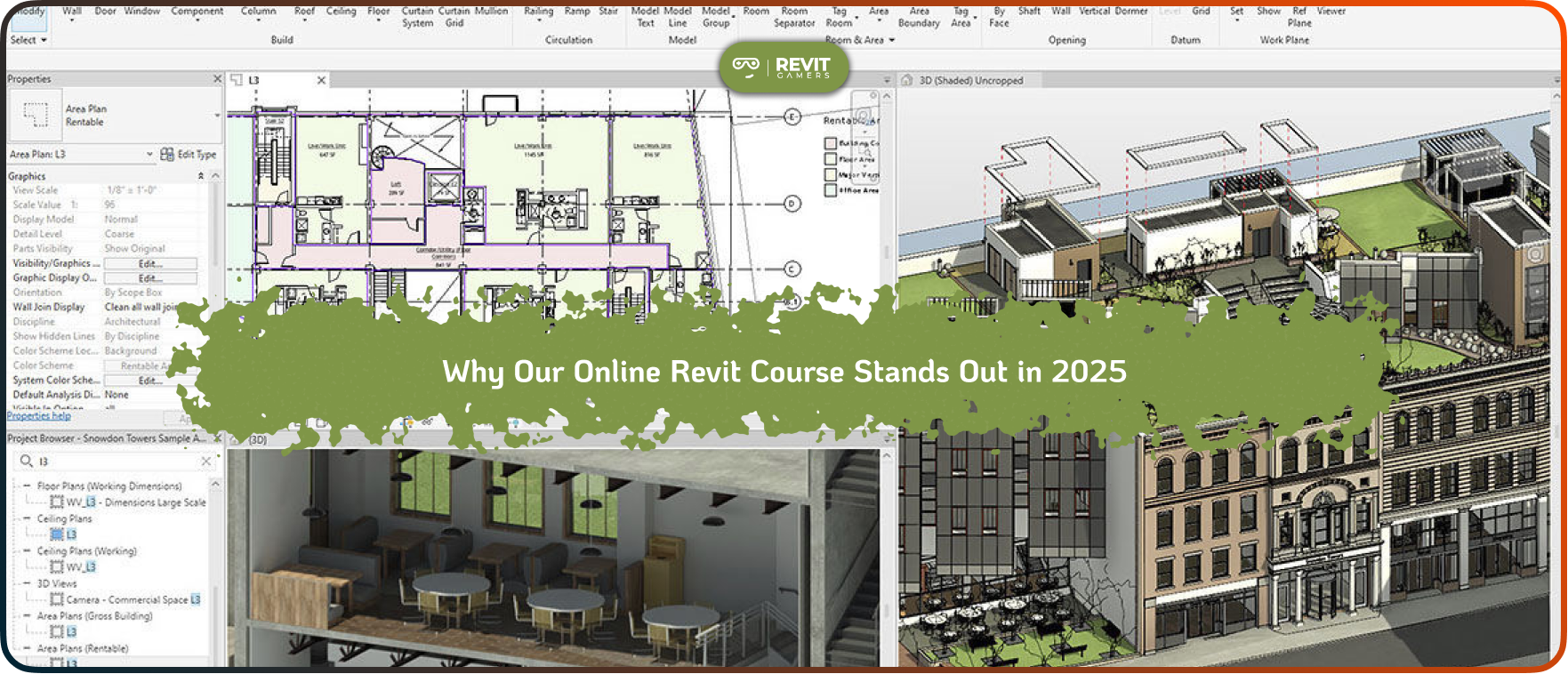
Task: Collapse Floor Plans (Working Dimensions) node
Action: pyautogui.click(x=27, y=486)
